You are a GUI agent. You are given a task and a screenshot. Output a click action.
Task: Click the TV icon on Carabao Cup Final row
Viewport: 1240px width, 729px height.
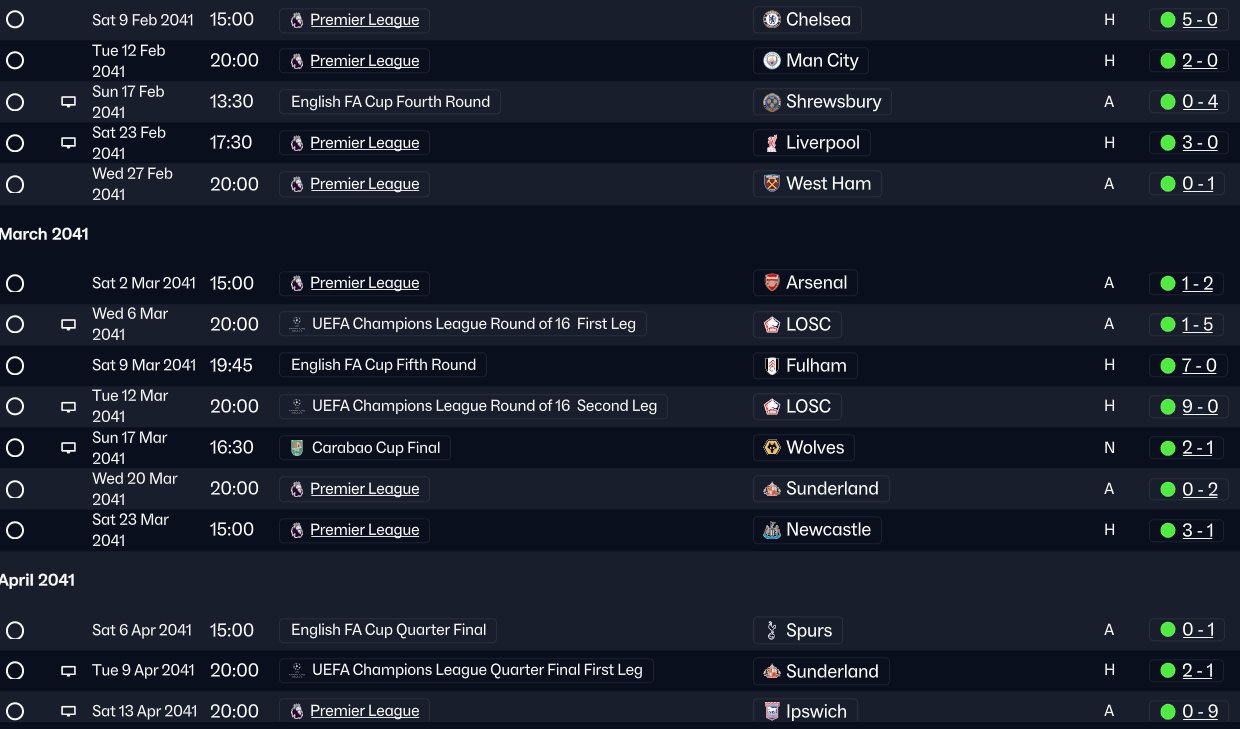(68, 448)
